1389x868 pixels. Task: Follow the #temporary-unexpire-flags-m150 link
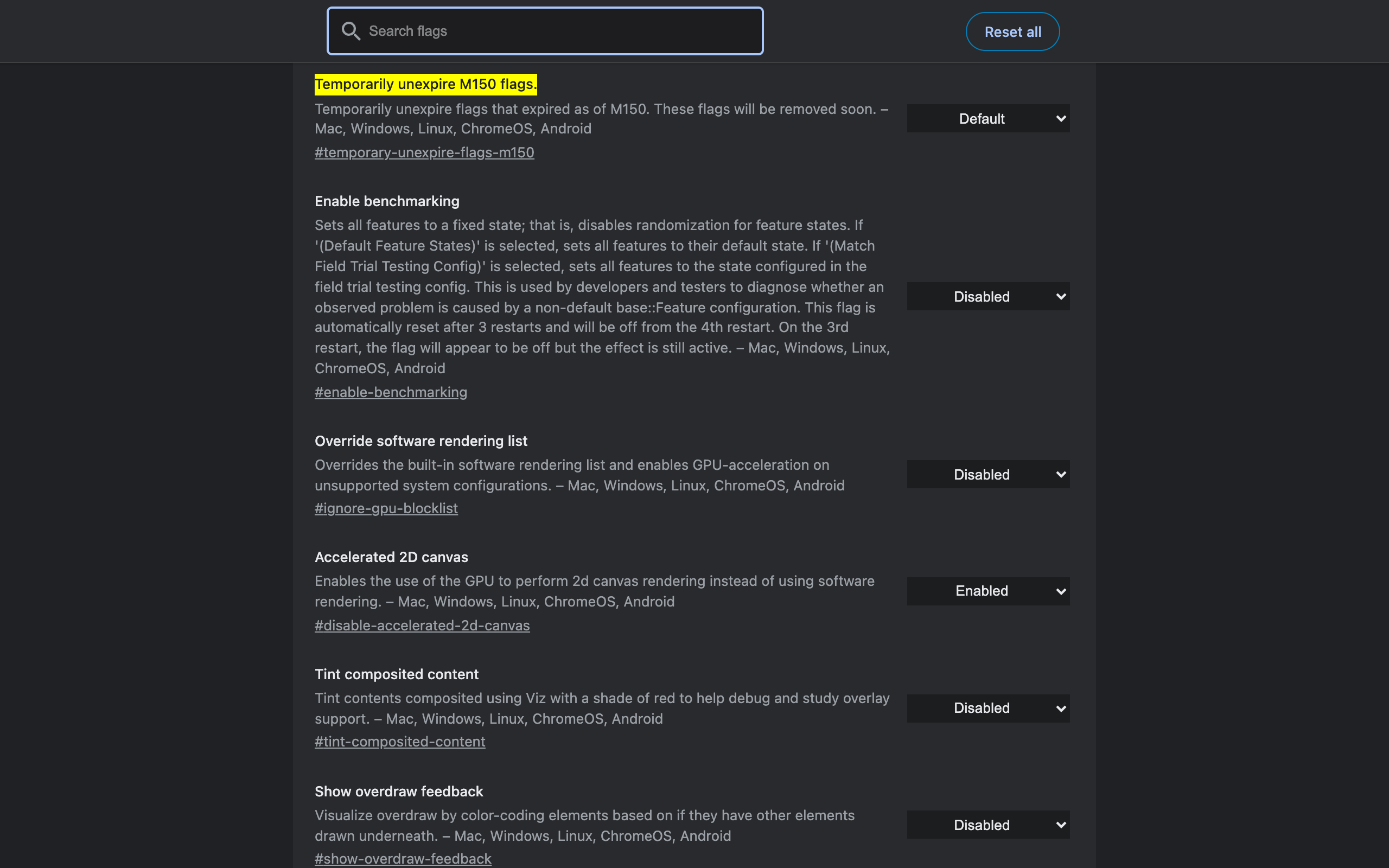[424, 152]
